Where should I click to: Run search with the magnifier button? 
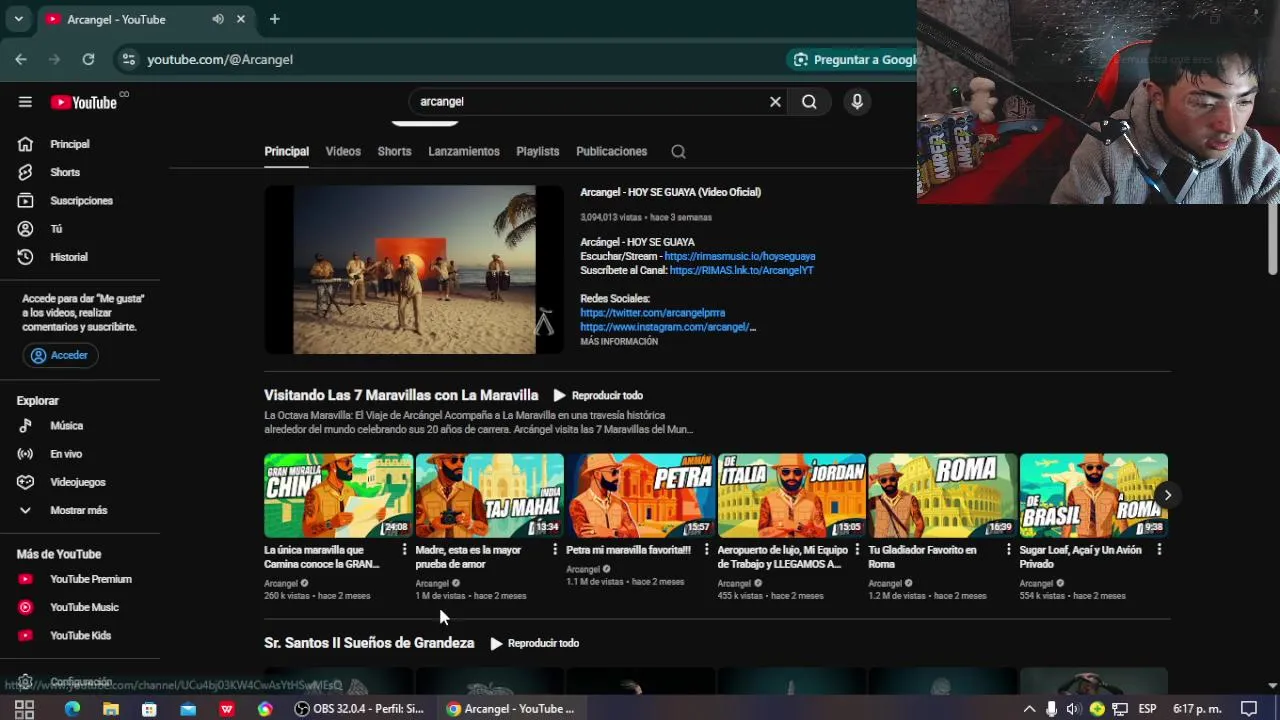(x=809, y=101)
